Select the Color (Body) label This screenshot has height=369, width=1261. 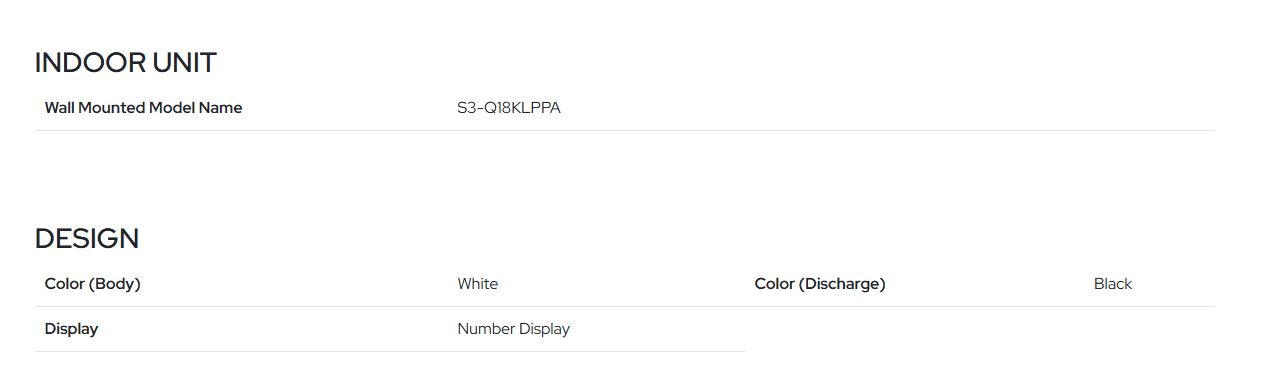tap(93, 284)
